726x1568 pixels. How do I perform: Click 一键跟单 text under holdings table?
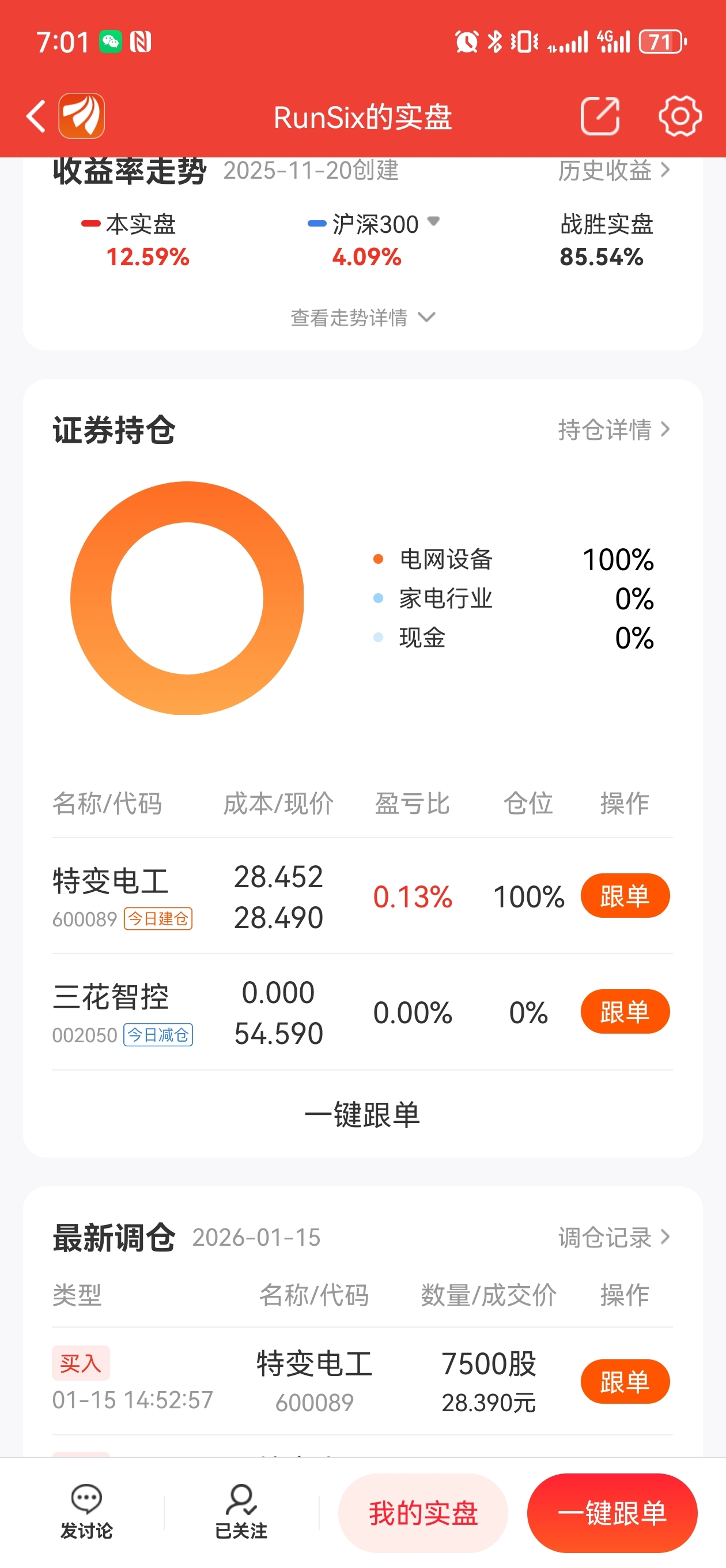tap(362, 1114)
